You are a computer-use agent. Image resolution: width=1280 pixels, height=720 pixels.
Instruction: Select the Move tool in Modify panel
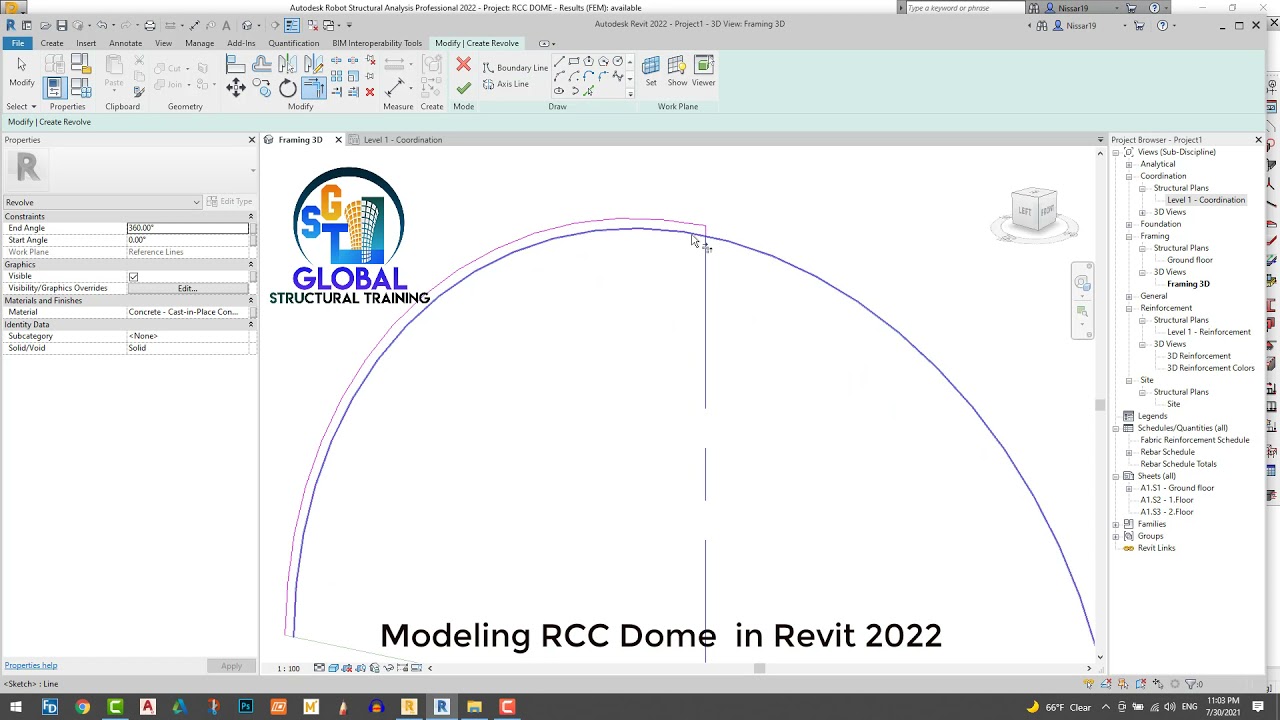(236, 88)
